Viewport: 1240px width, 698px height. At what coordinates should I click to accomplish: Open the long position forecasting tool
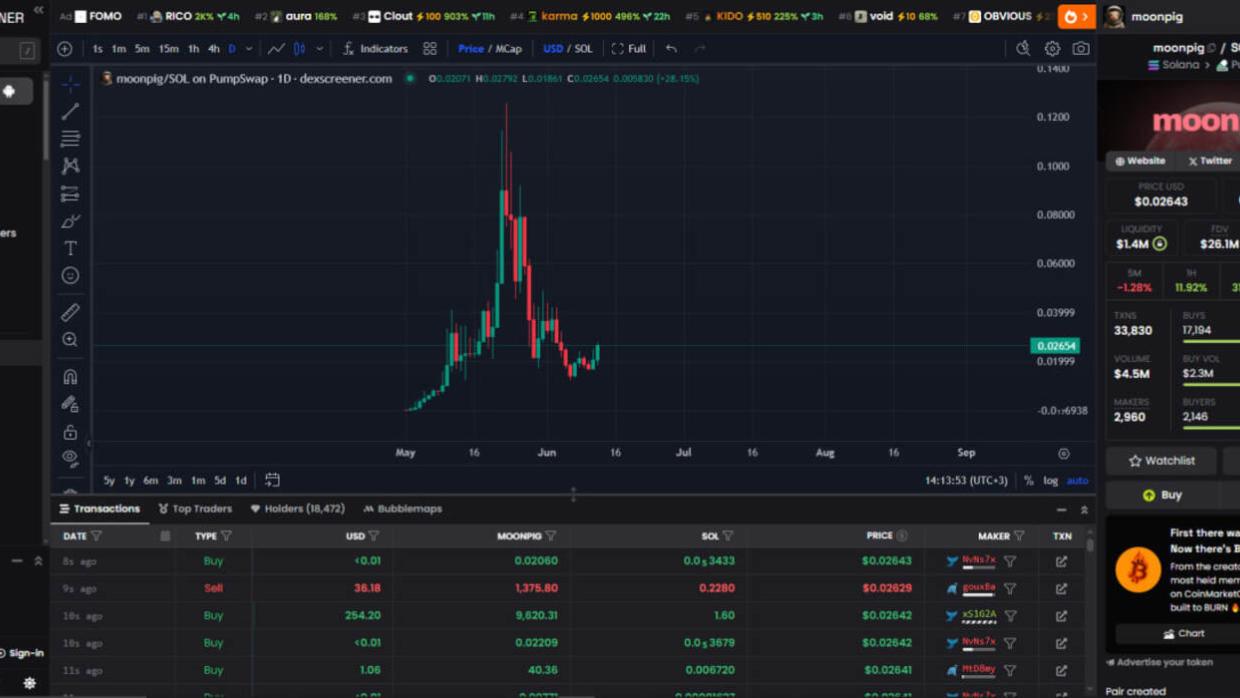point(70,194)
